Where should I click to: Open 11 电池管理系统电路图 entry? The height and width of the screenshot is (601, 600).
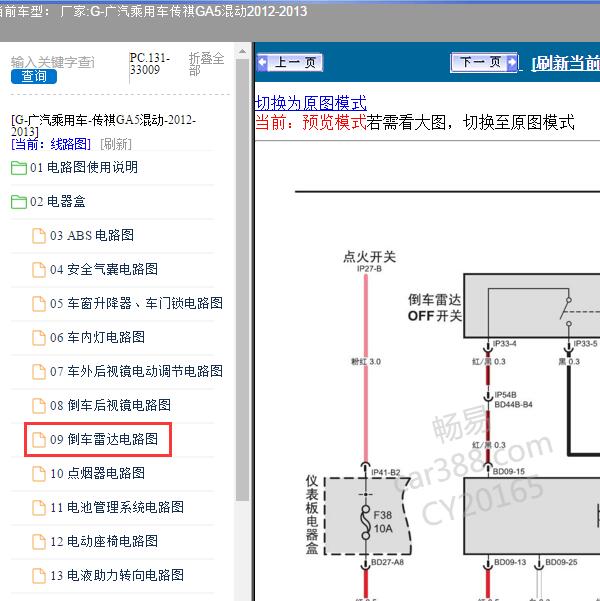(117, 507)
